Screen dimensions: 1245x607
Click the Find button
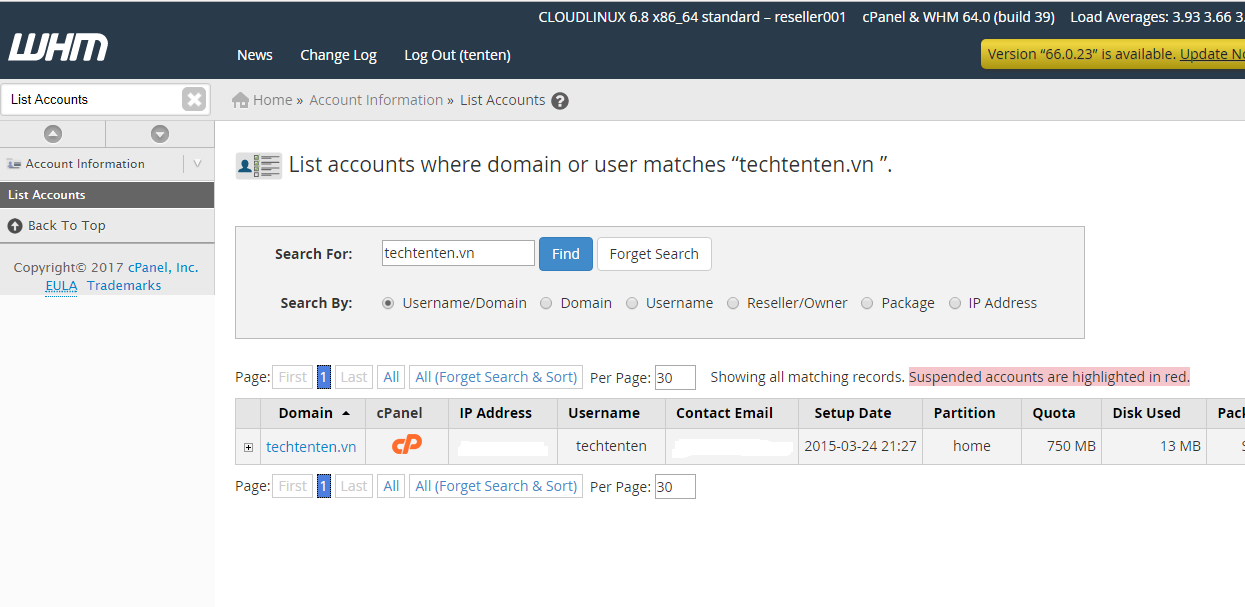[x=566, y=254]
